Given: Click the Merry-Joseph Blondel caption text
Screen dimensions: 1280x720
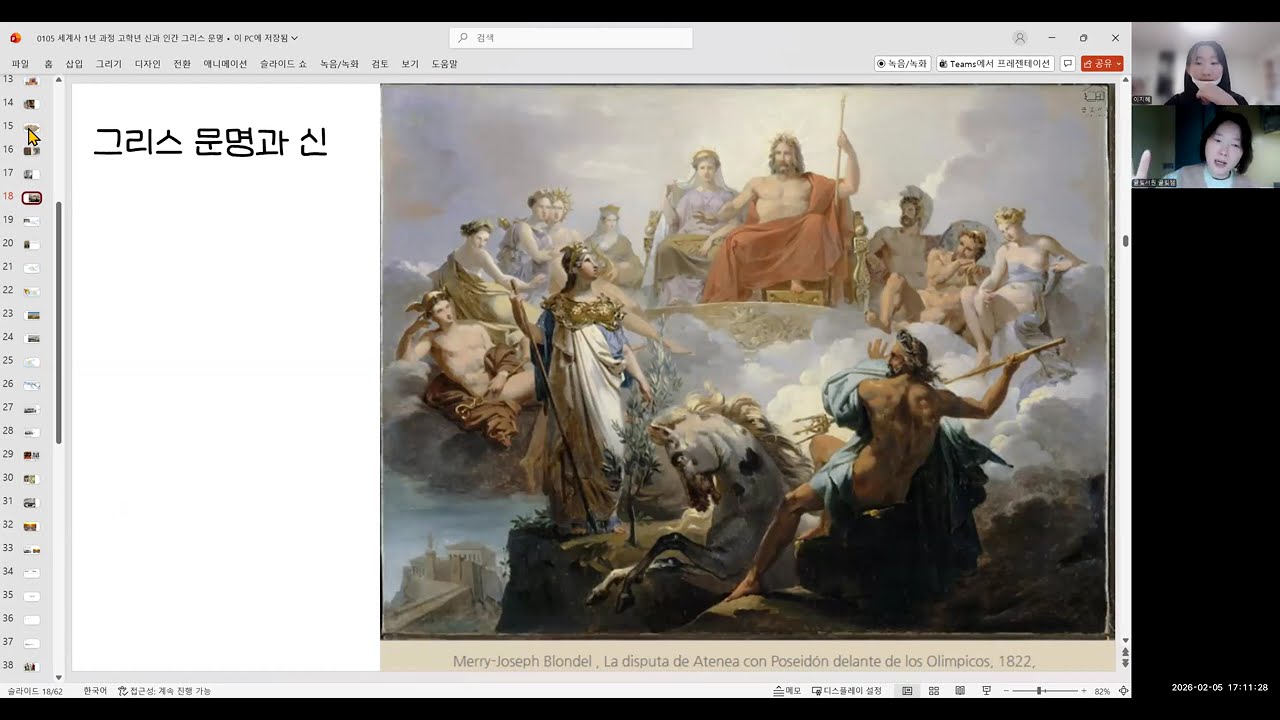Looking at the screenshot, I should point(743,661).
